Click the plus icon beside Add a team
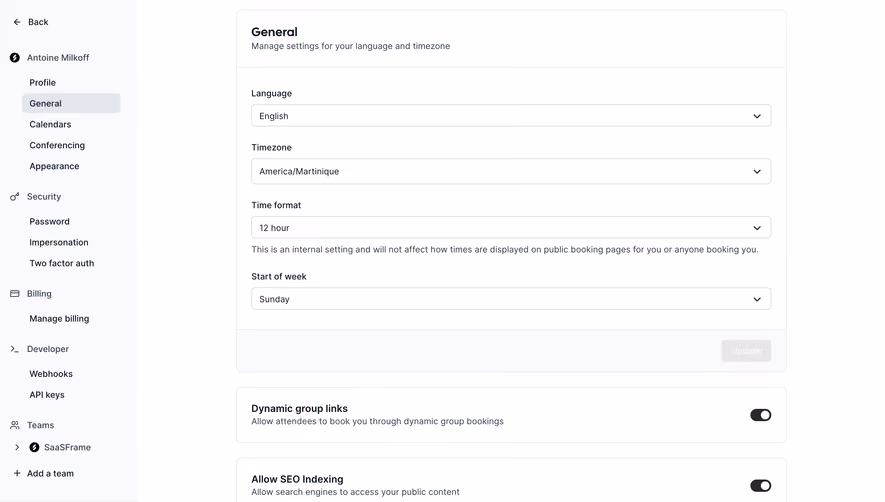 [17, 473]
